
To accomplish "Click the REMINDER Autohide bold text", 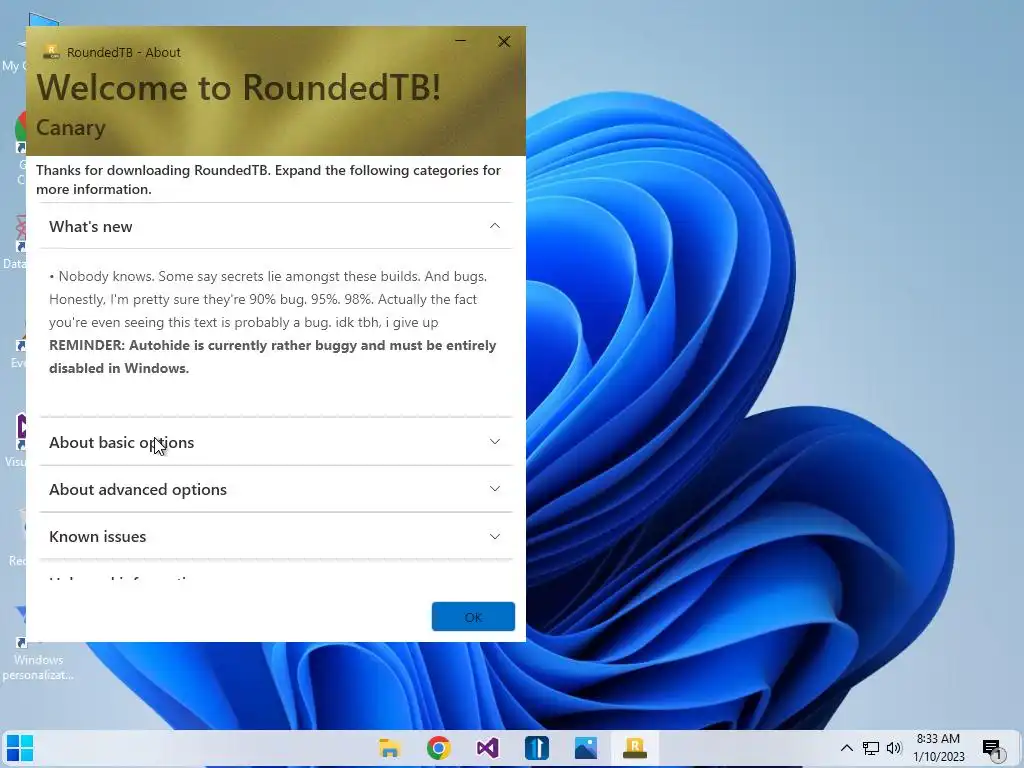I will [x=272, y=357].
